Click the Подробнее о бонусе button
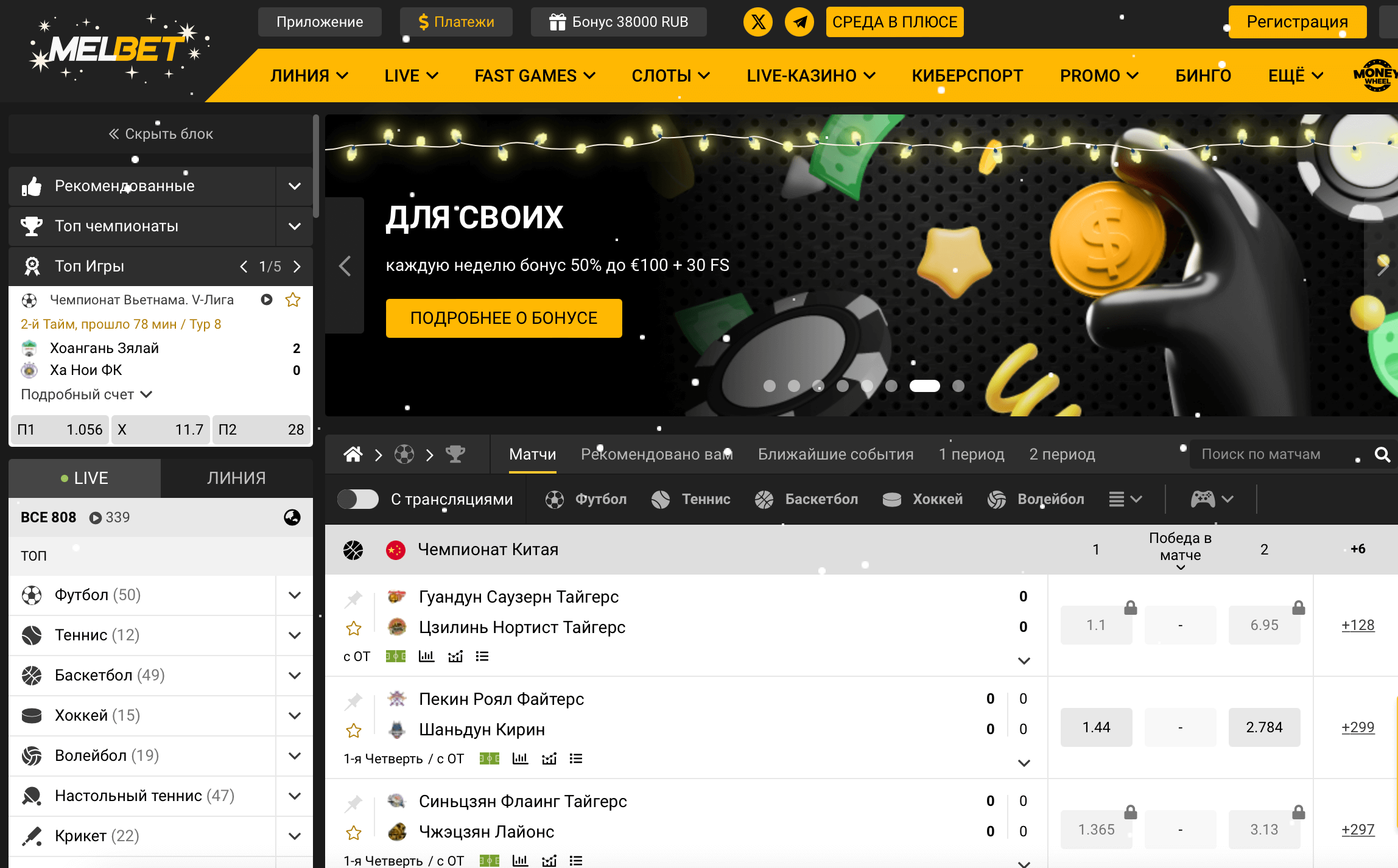 pyautogui.click(x=504, y=317)
